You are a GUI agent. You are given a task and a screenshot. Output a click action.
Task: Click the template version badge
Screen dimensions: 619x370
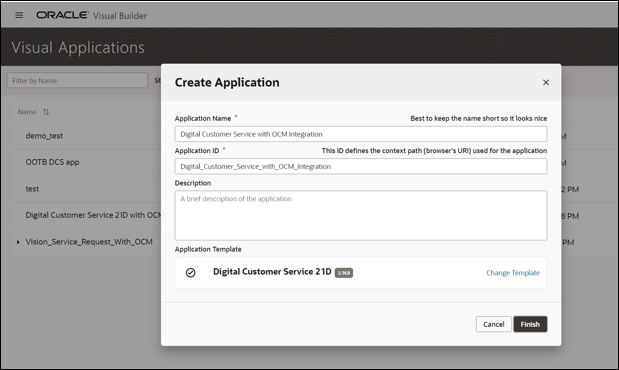click(344, 272)
